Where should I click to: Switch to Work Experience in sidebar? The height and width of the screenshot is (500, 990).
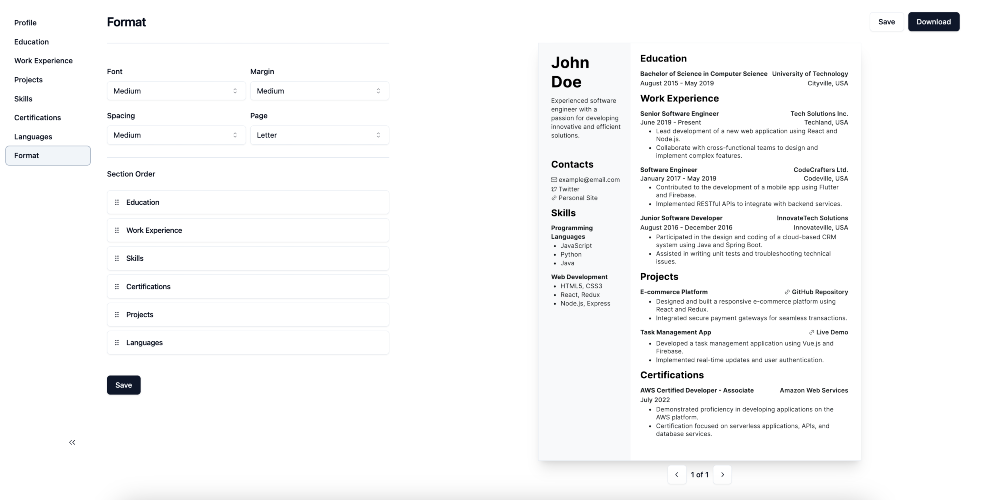coord(44,61)
